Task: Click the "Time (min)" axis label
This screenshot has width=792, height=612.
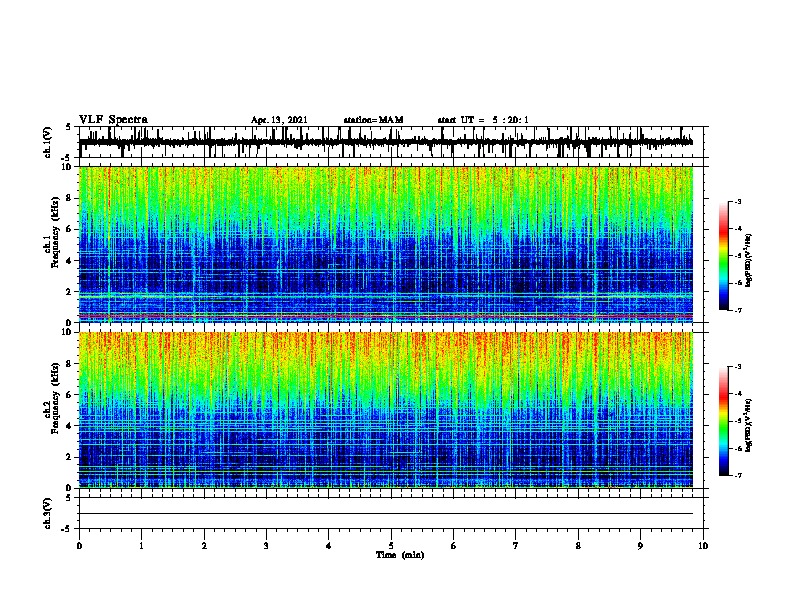Action: coord(400,555)
